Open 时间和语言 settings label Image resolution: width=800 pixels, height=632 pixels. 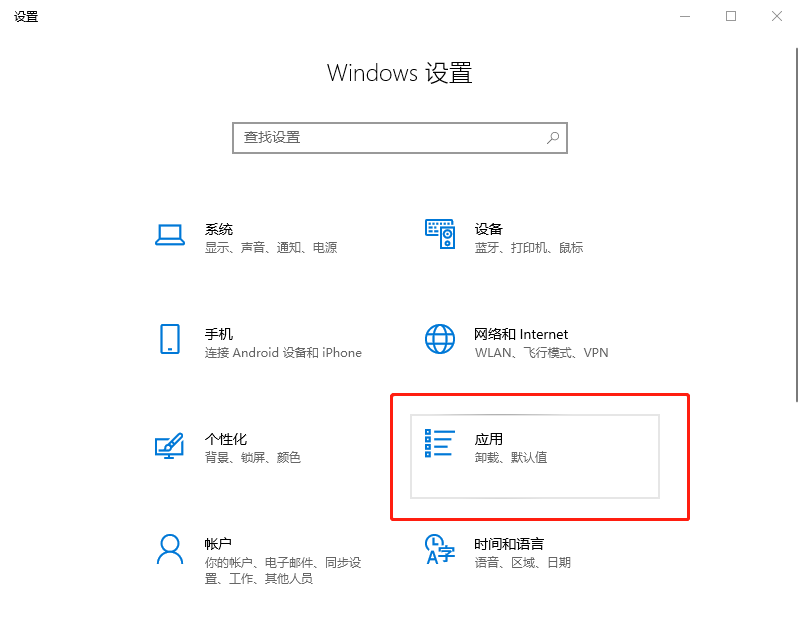(x=509, y=544)
